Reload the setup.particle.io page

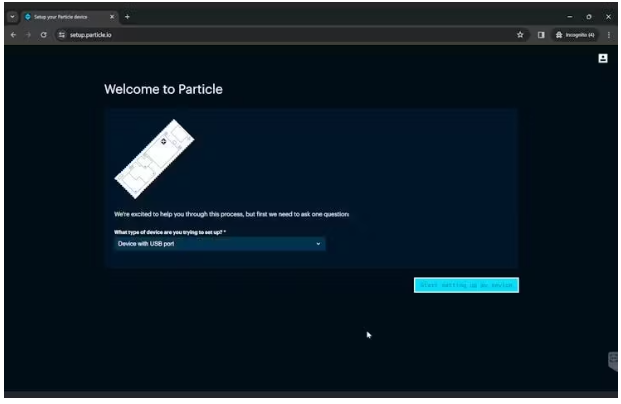click(44, 35)
